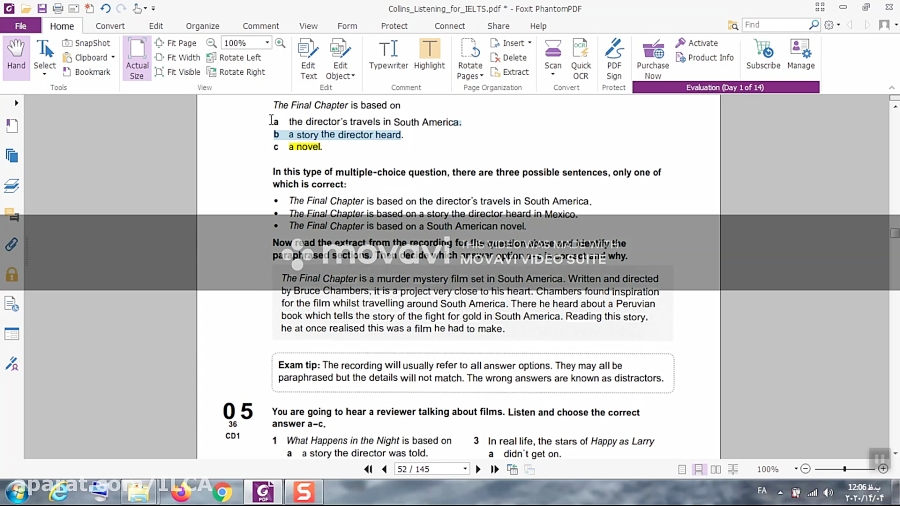
Task: Go to the next page
Action: tap(478, 469)
